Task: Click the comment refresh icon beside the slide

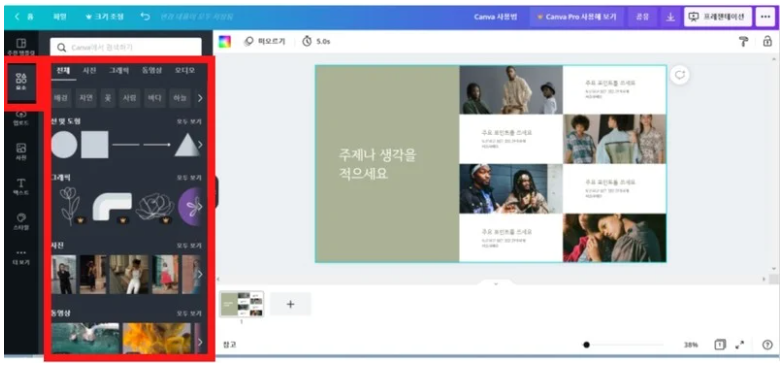Action: (x=680, y=75)
